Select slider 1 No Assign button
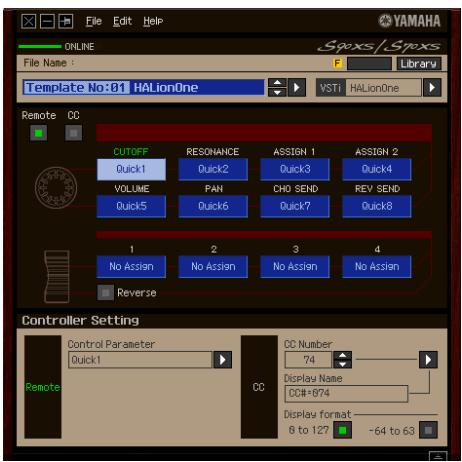 (131, 267)
